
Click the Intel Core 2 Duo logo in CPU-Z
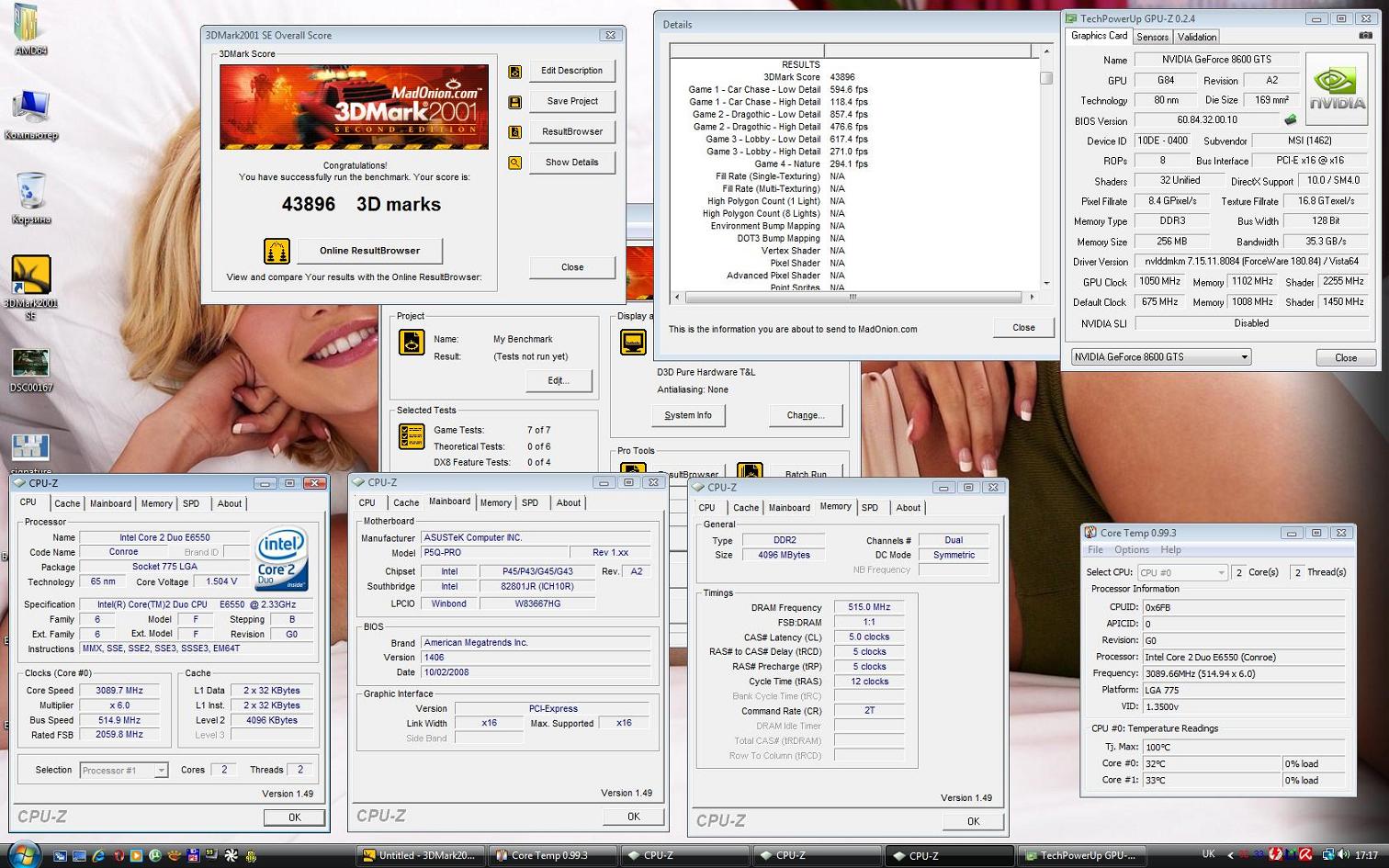(280, 559)
